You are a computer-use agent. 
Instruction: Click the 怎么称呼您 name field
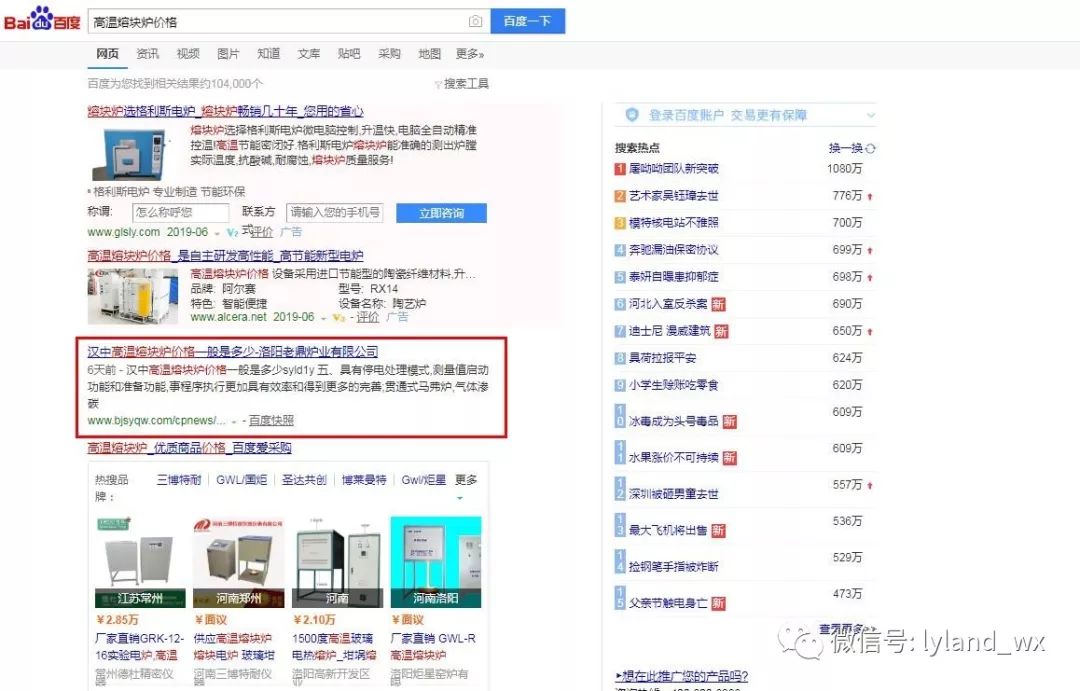pyautogui.click(x=180, y=212)
